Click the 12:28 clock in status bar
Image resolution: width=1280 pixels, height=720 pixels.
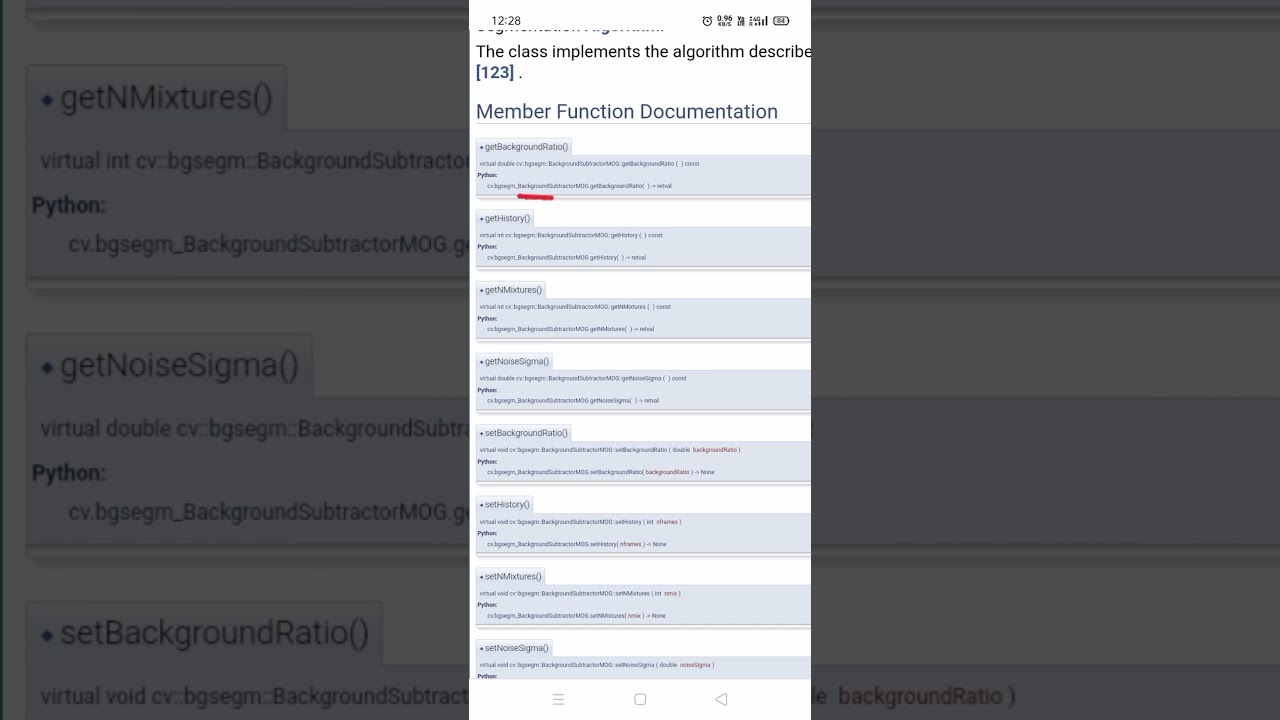(506, 21)
